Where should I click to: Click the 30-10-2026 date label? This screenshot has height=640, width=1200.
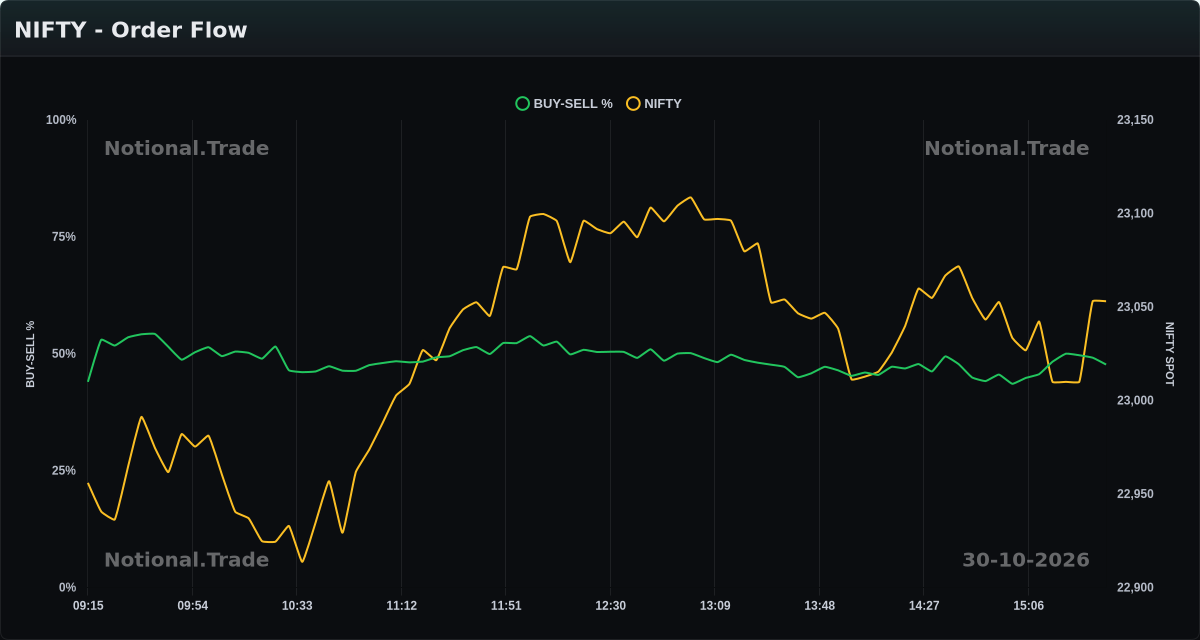(x=1026, y=560)
